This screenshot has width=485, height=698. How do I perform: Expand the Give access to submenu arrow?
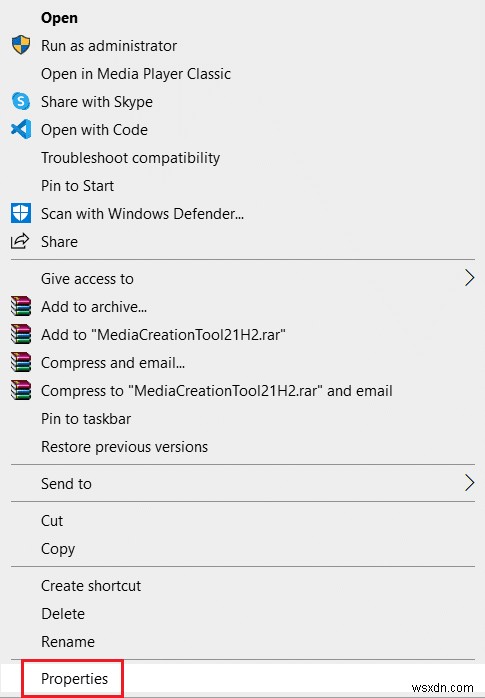[469, 278]
